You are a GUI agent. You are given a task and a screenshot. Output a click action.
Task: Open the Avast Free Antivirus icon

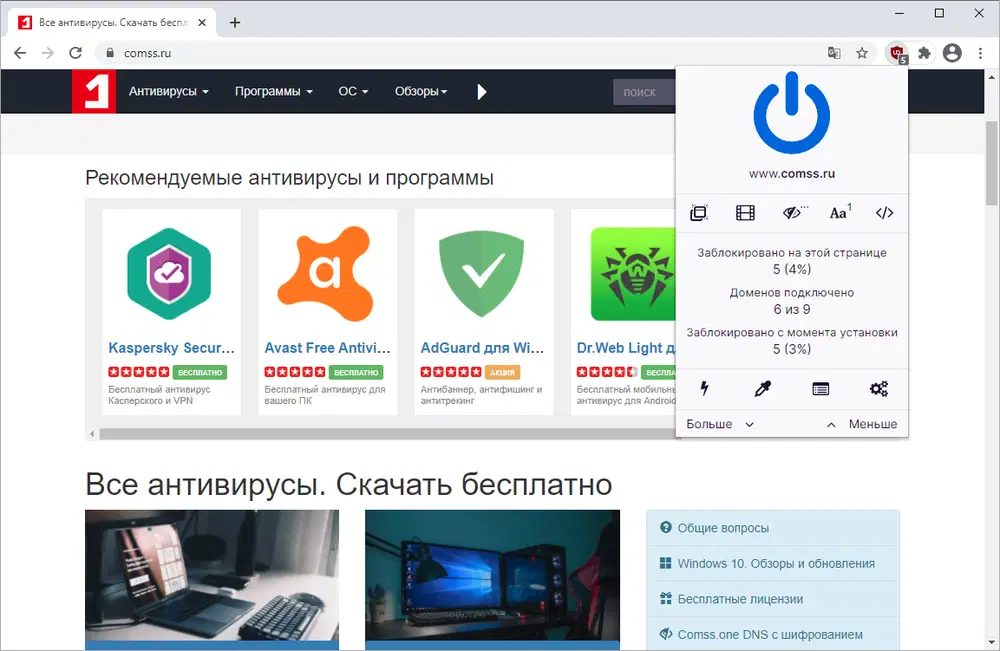pyautogui.click(x=325, y=274)
